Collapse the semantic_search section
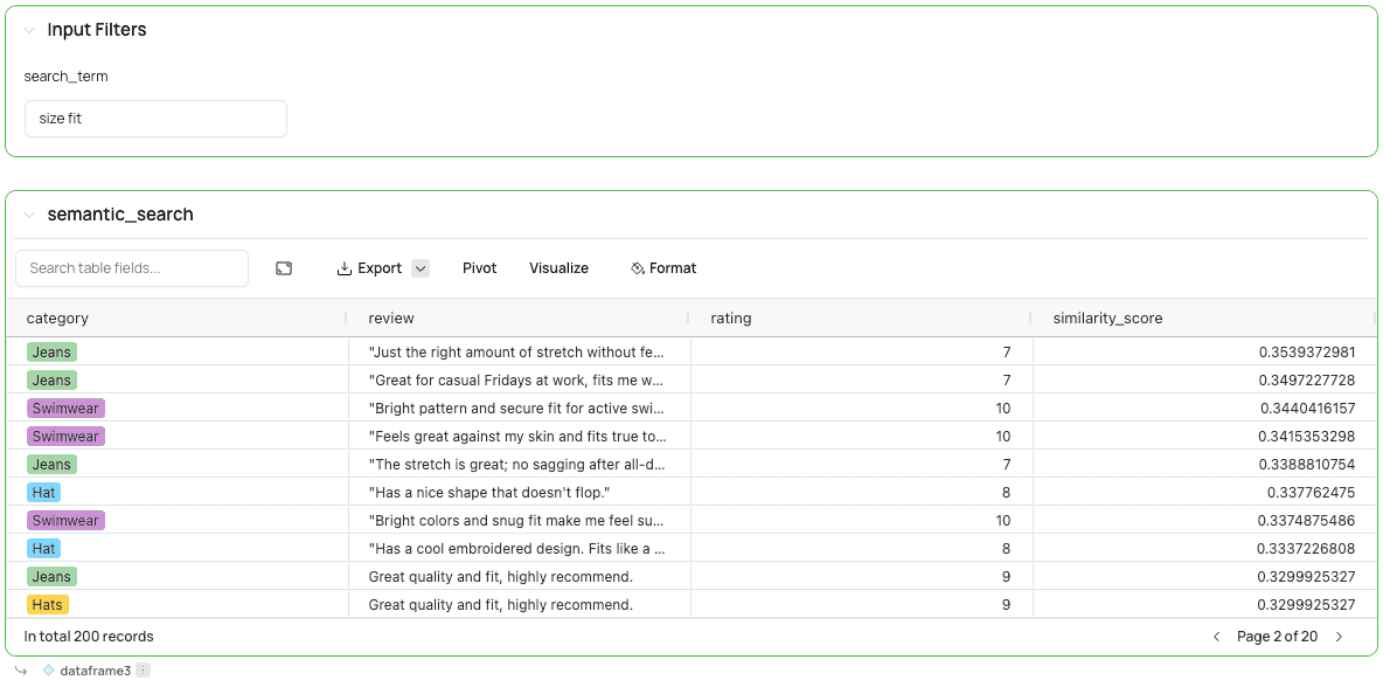The image size is (1384, 680). point(29,215)
